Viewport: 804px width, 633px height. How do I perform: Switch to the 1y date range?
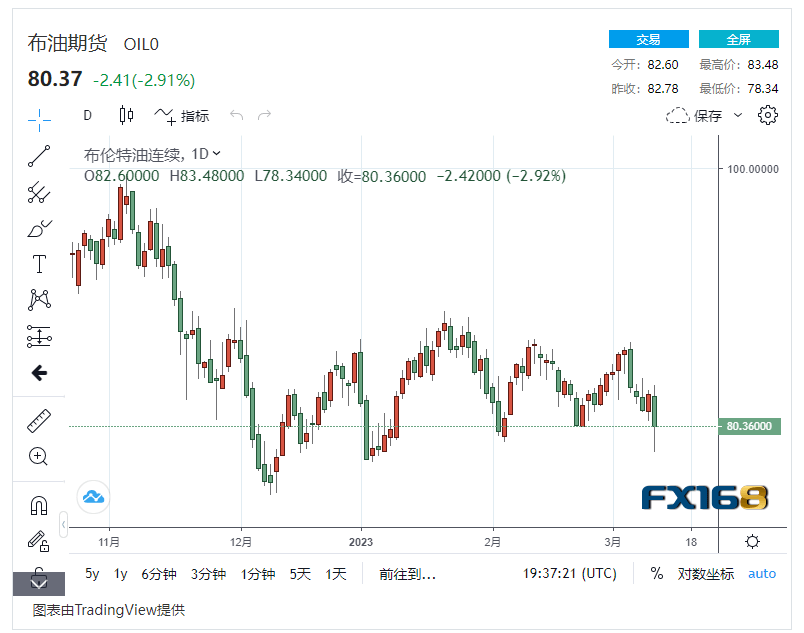click(120, 574)
